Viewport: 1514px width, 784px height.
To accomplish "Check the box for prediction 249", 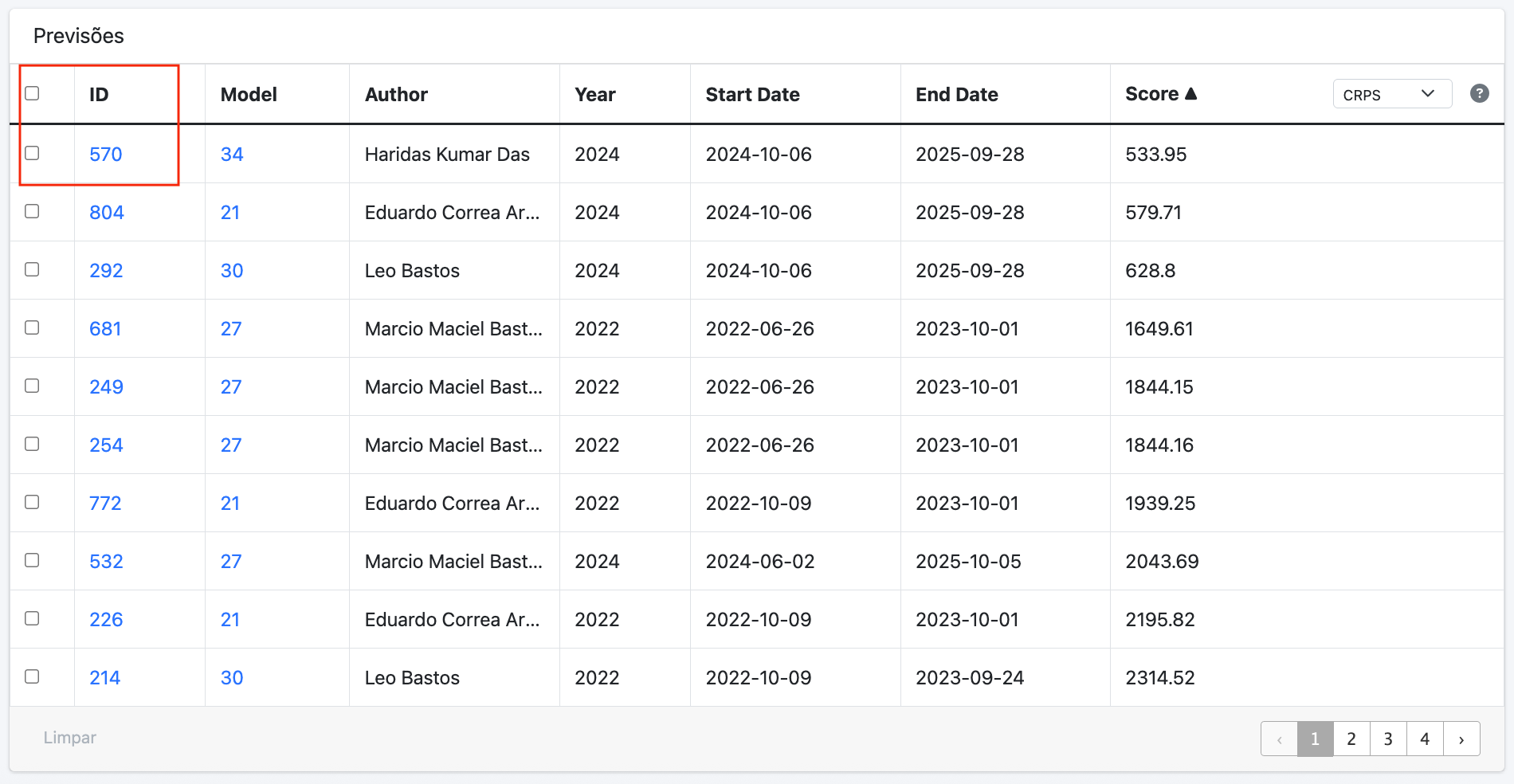I will [x=32, y=386].
